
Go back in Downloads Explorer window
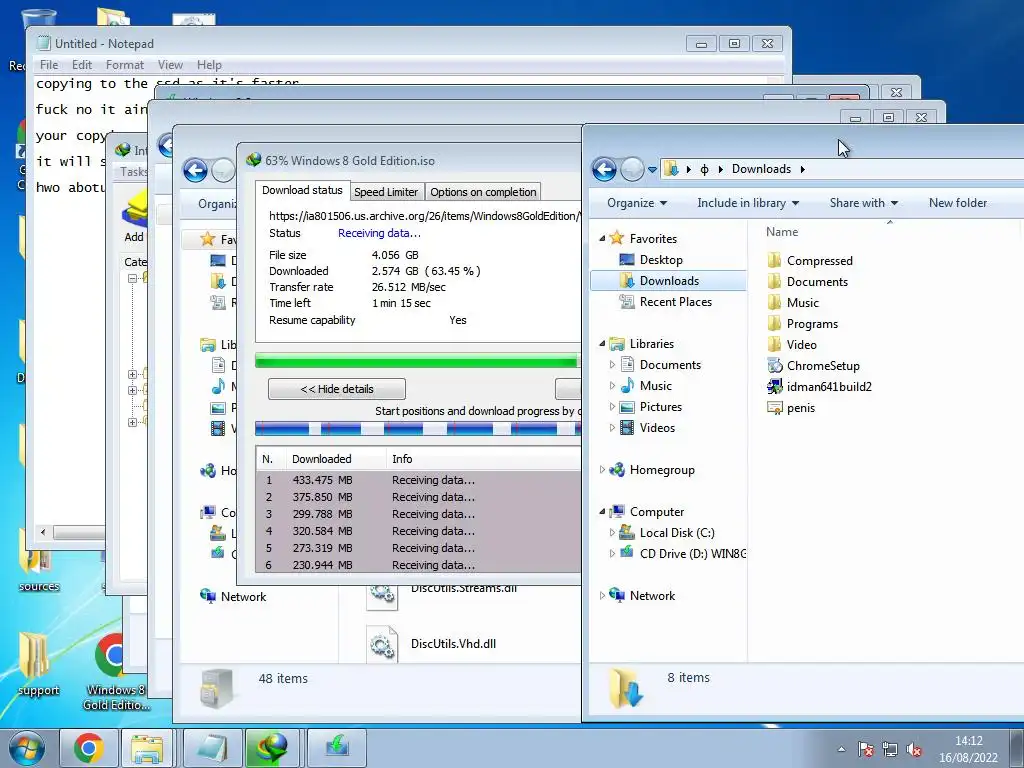pos(604,169)
